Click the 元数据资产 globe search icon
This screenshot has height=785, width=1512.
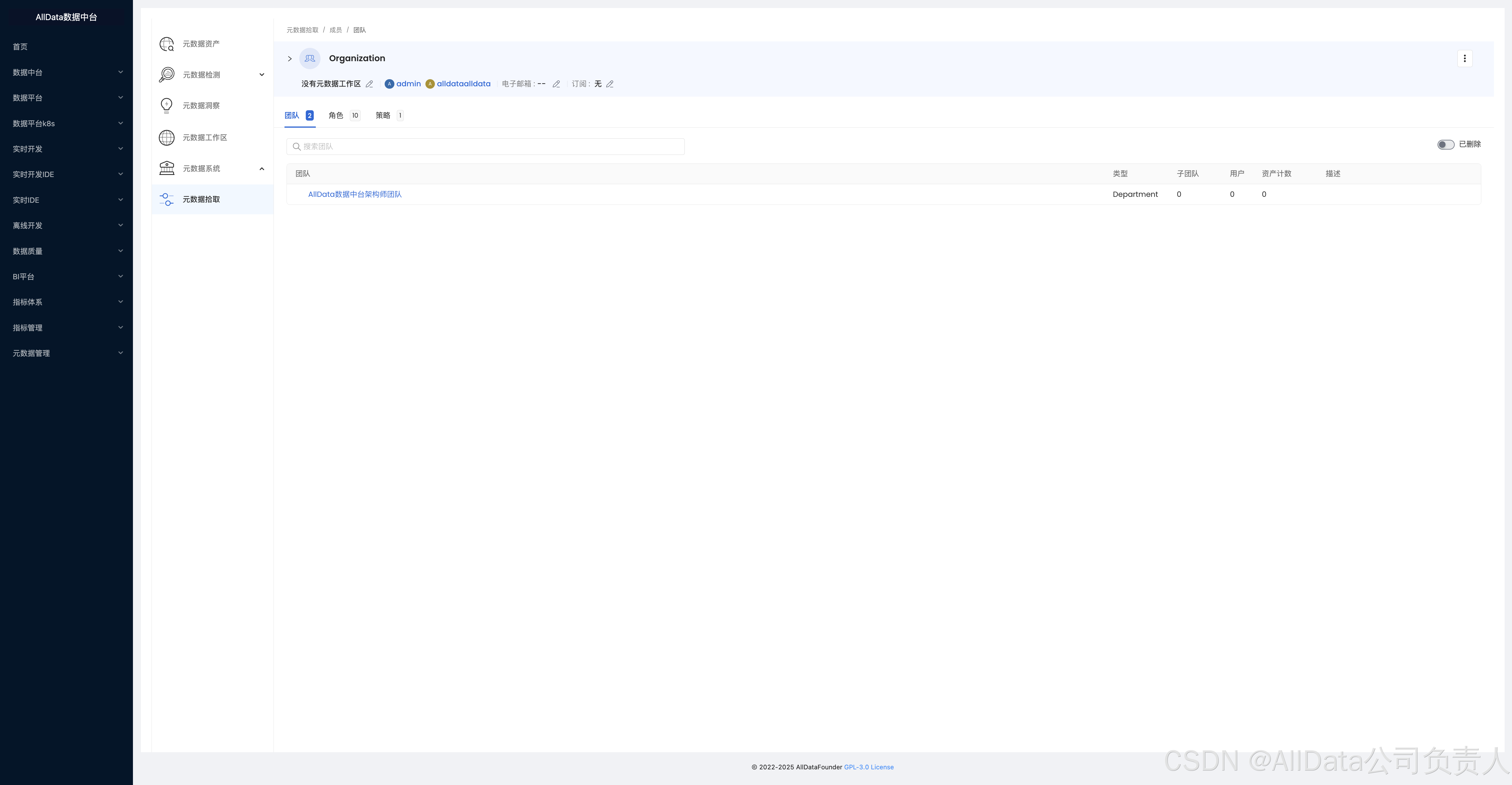click(x=167, y=44)
